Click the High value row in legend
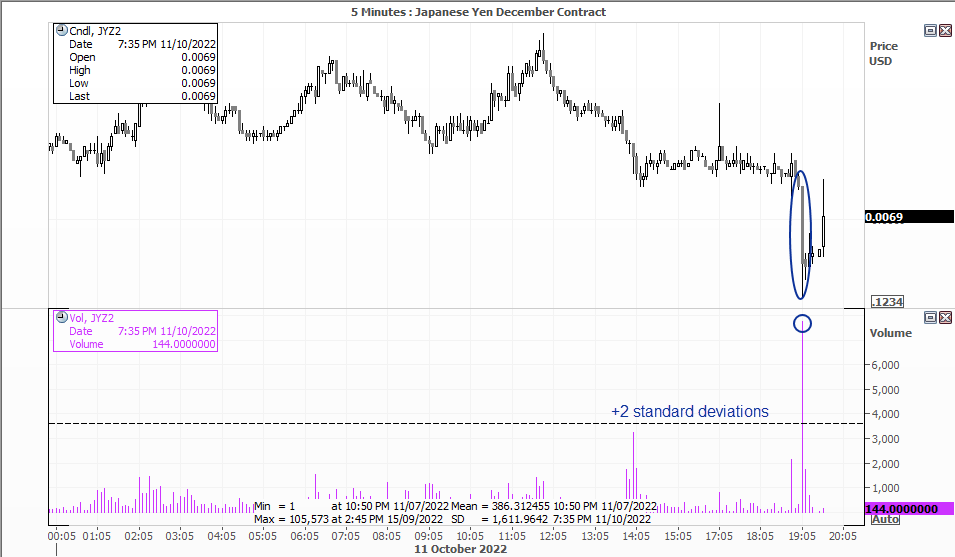This screenshot has width=955, height=557. 142,70
